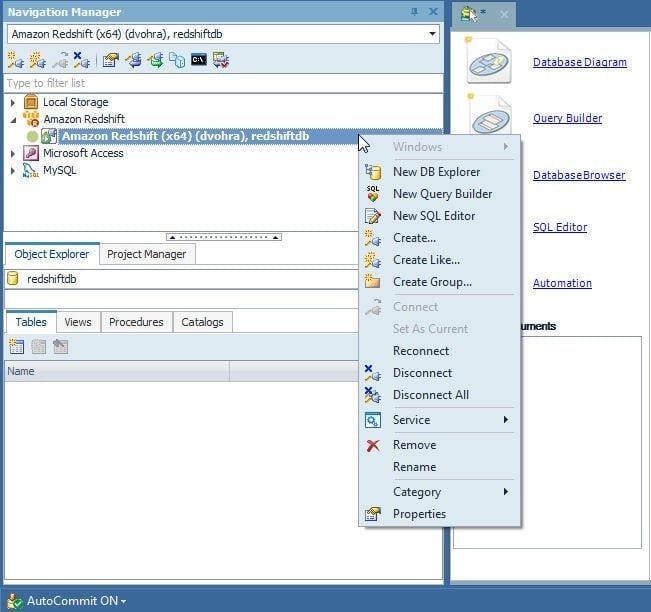
Task: Select Create Group... in the context menu
Action: pyautogui.click(x=439, y=282)
